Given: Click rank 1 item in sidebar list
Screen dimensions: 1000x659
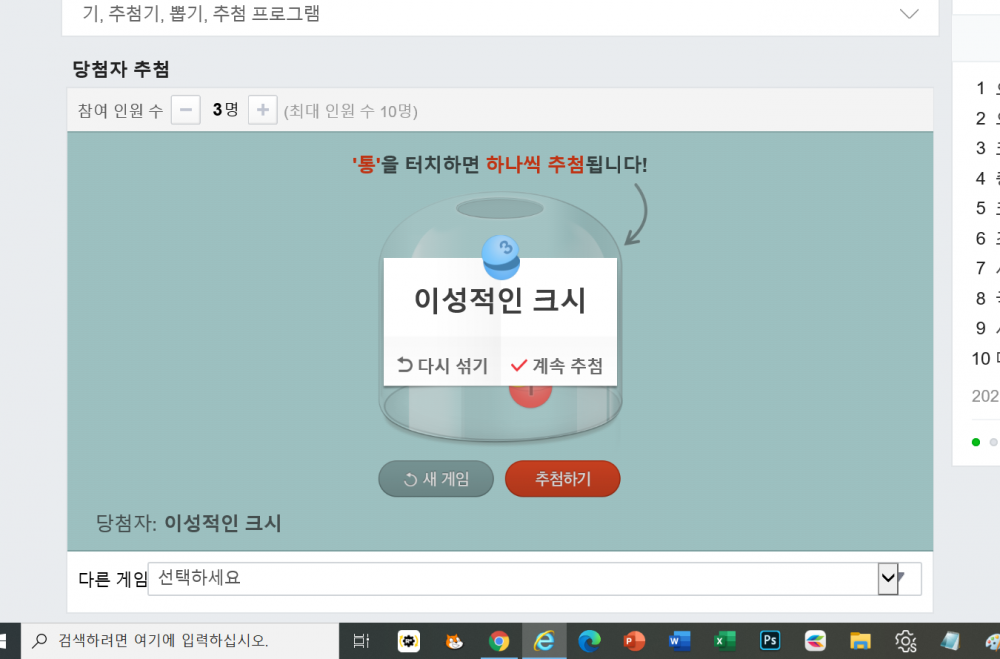Looking at the screenshot, I should (987, 88).
